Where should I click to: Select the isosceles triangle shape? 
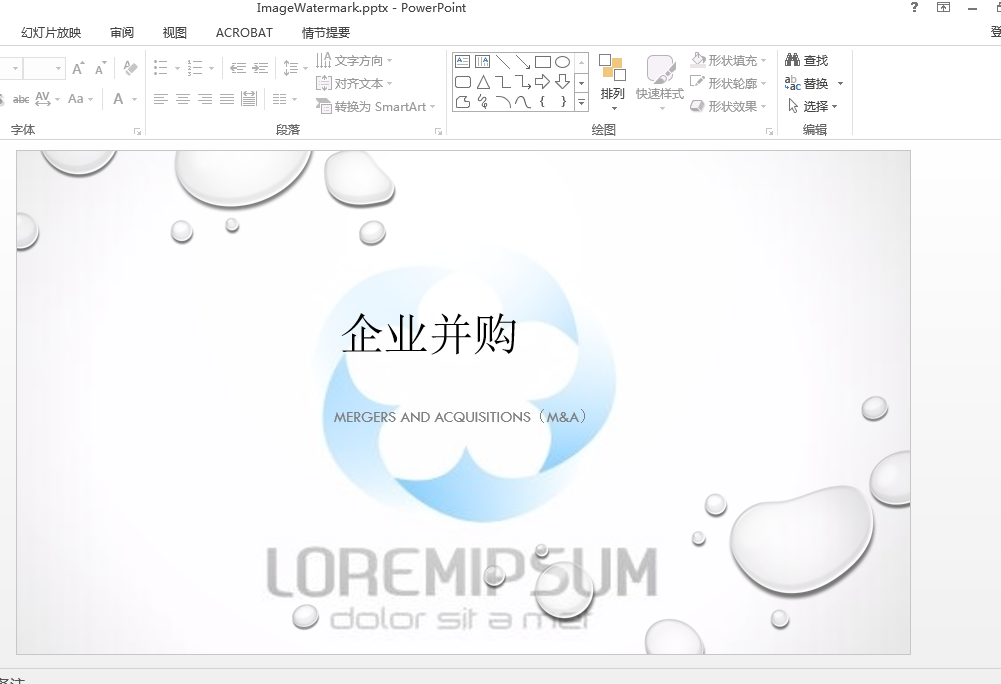click(x=483, y=82)
